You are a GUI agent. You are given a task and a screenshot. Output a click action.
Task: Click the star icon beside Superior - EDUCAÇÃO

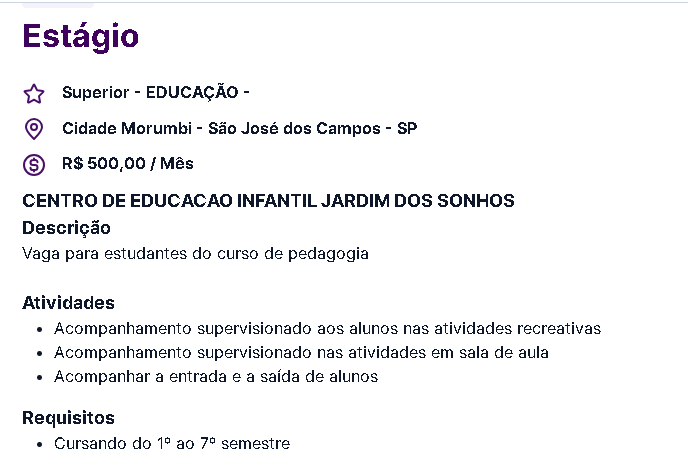[34, 93]
